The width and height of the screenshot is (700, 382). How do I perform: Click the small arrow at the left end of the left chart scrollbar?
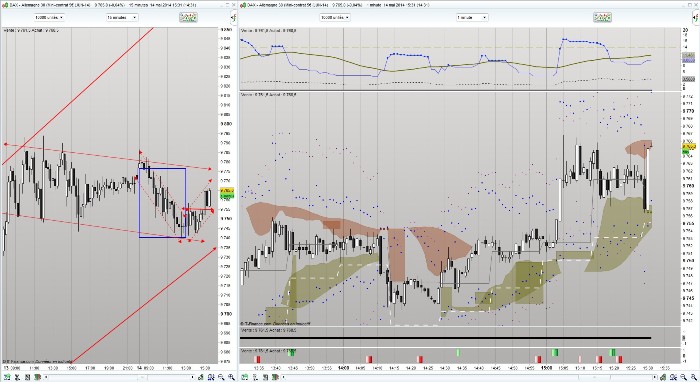[46, 377]
